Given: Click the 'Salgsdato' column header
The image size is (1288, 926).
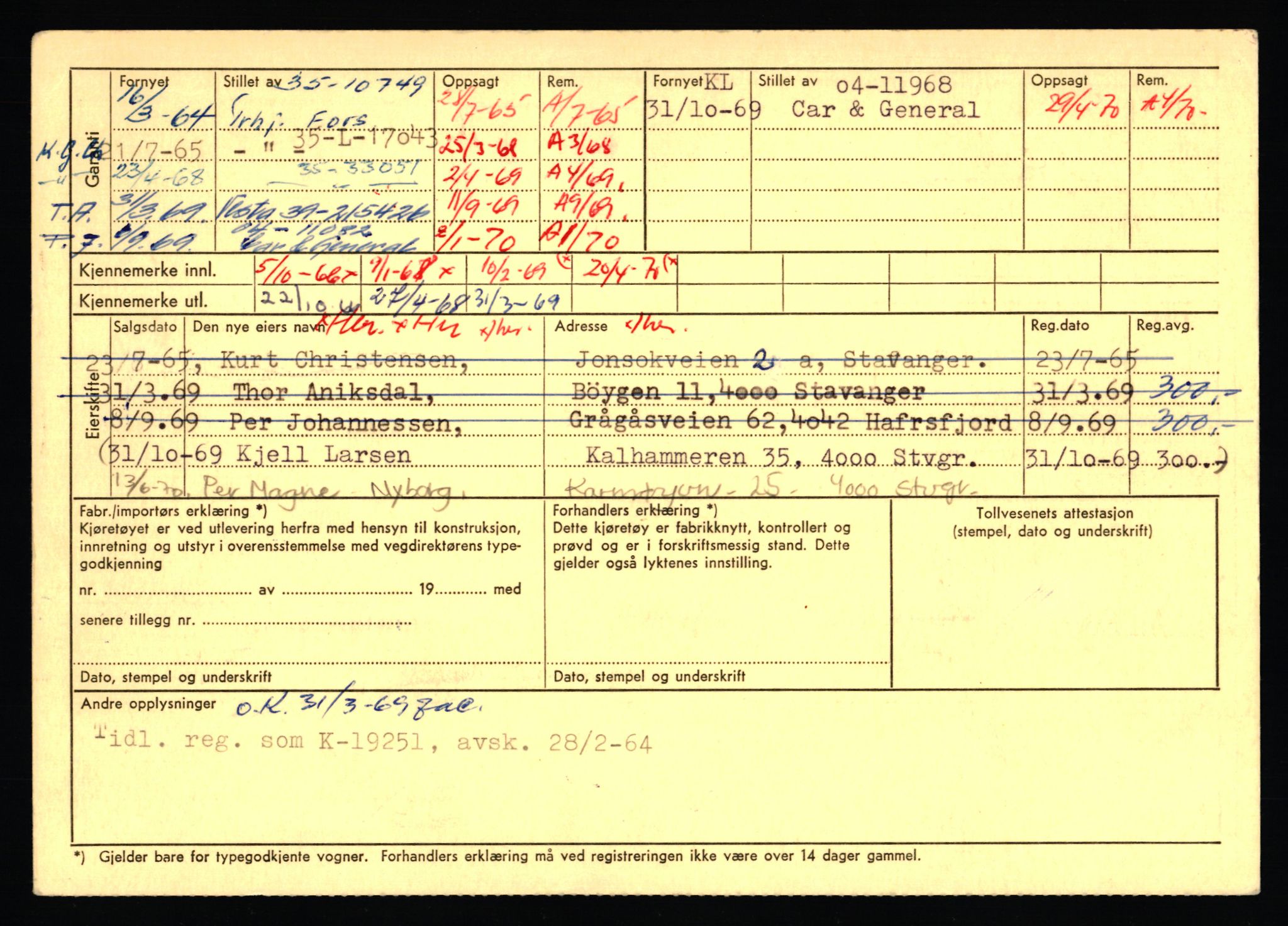Looking at the screenshot, I should tap(145, 326).
